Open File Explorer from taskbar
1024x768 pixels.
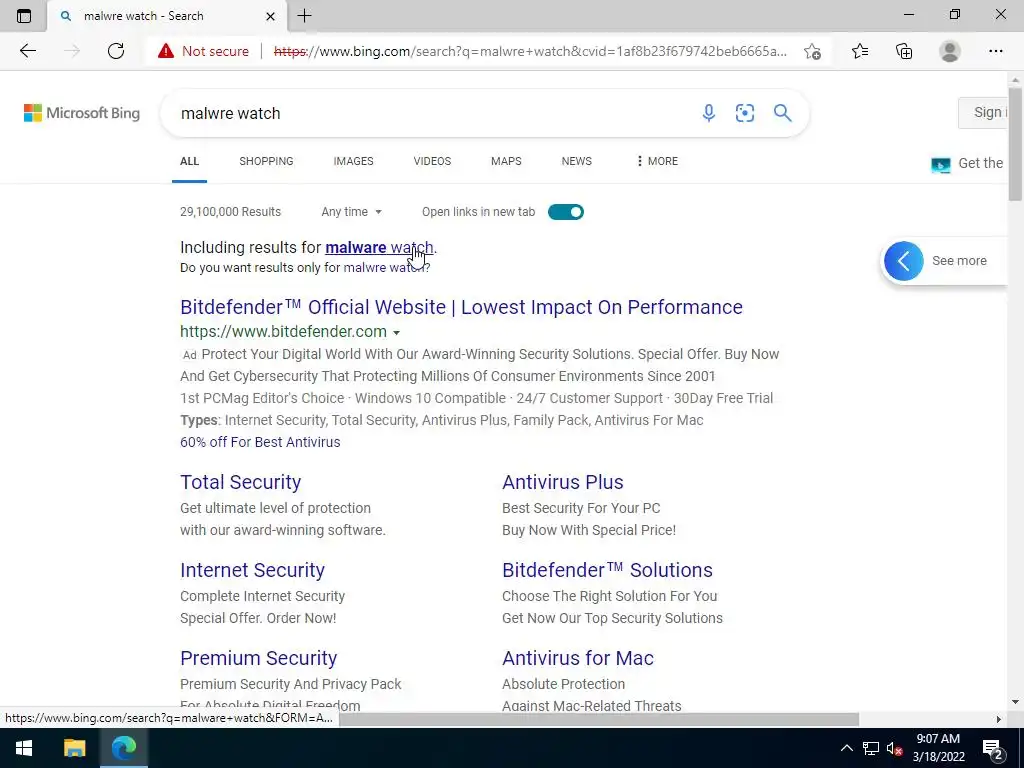[74, 748]
